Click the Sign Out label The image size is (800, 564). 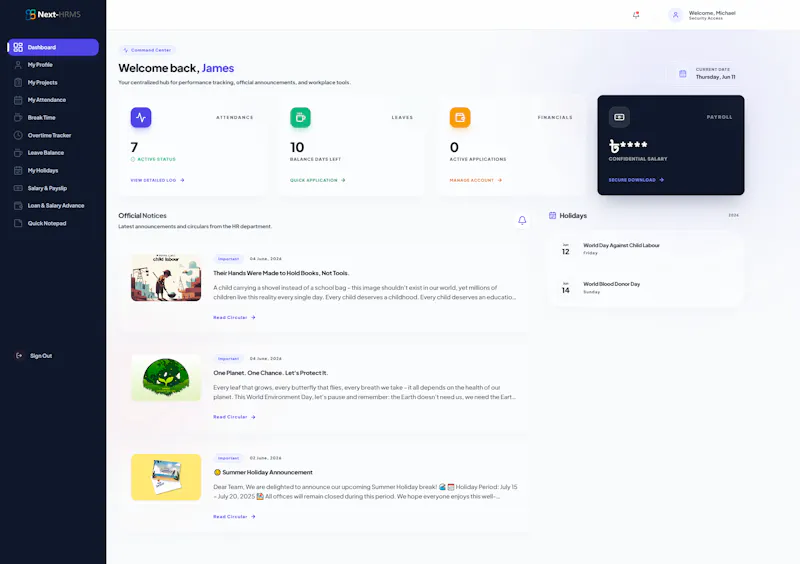41,356
